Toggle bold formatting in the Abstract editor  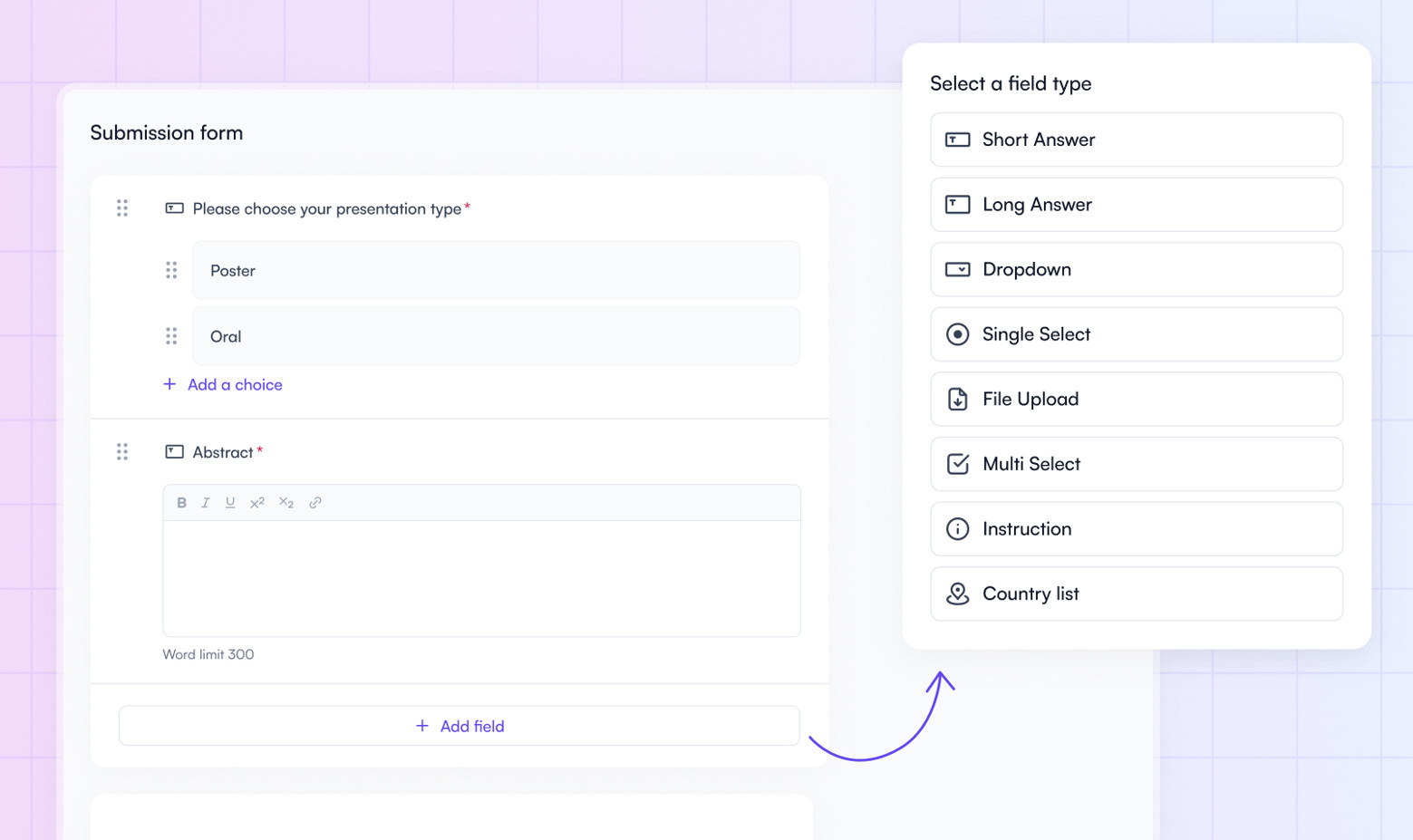[181, 502]
